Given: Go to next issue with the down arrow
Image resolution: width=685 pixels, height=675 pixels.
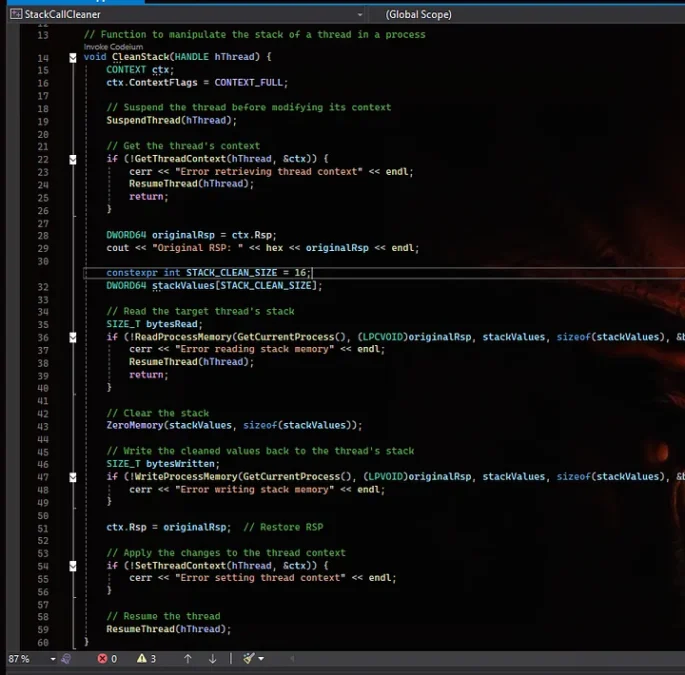Looking at the screenshot, I should (212, 658).
